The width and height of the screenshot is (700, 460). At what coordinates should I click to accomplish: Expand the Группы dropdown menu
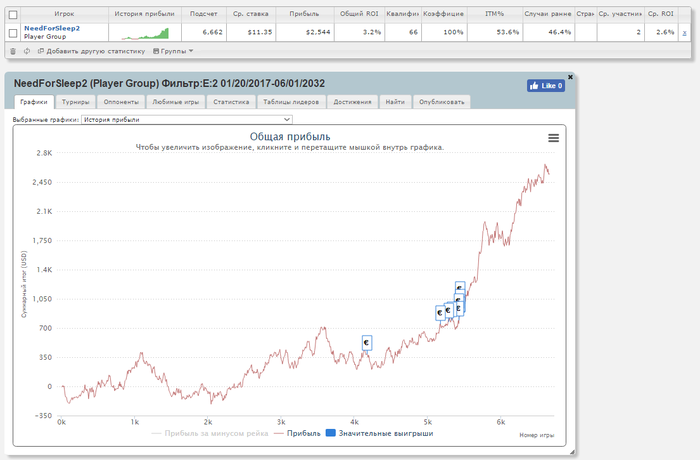coord(173,51)
